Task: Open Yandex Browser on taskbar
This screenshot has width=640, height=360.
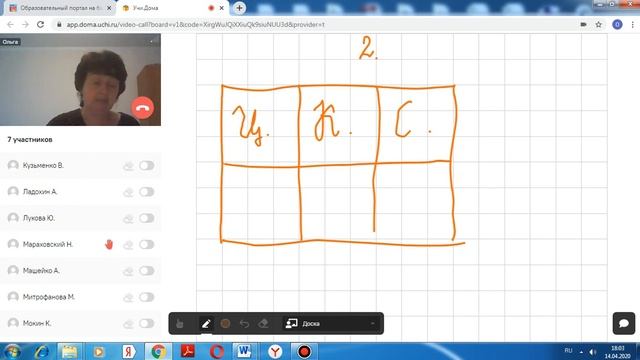Action: [x=275, y=351]
